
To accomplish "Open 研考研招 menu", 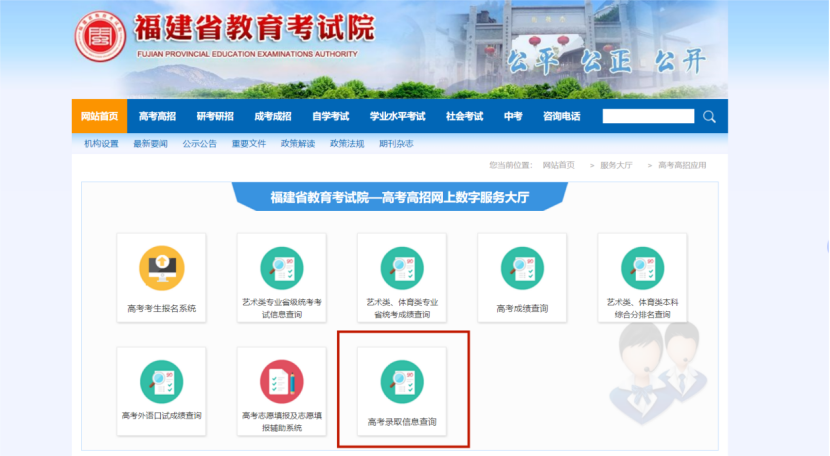I will pyautogui.click(x=215, y=116).
